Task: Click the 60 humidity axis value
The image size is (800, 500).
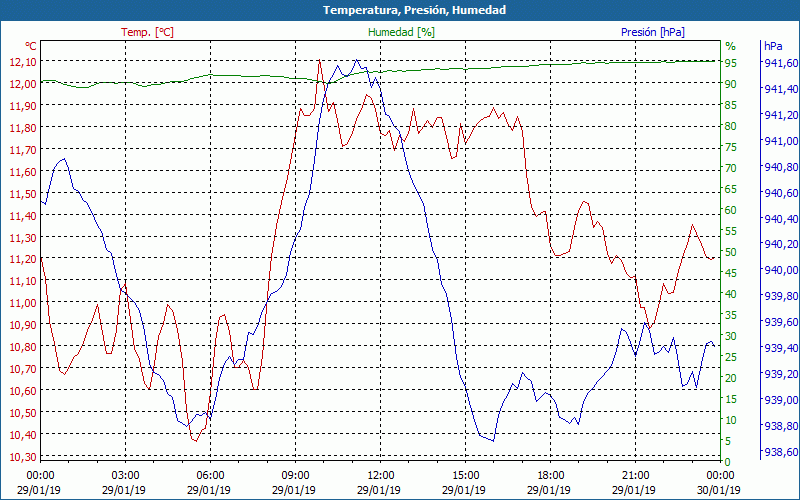Action: pyautogui.click(x=731, y=210)
